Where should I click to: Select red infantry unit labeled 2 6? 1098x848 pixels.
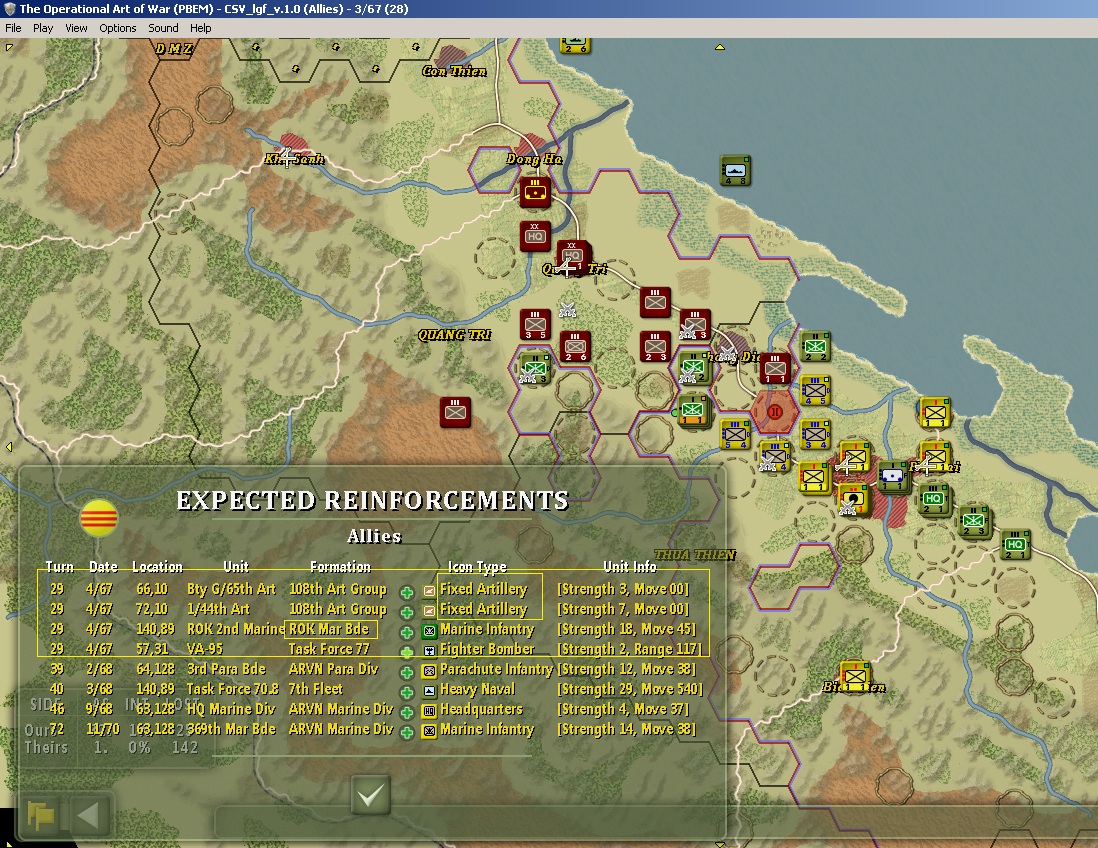pyautogui.click(x=576, y=347)
